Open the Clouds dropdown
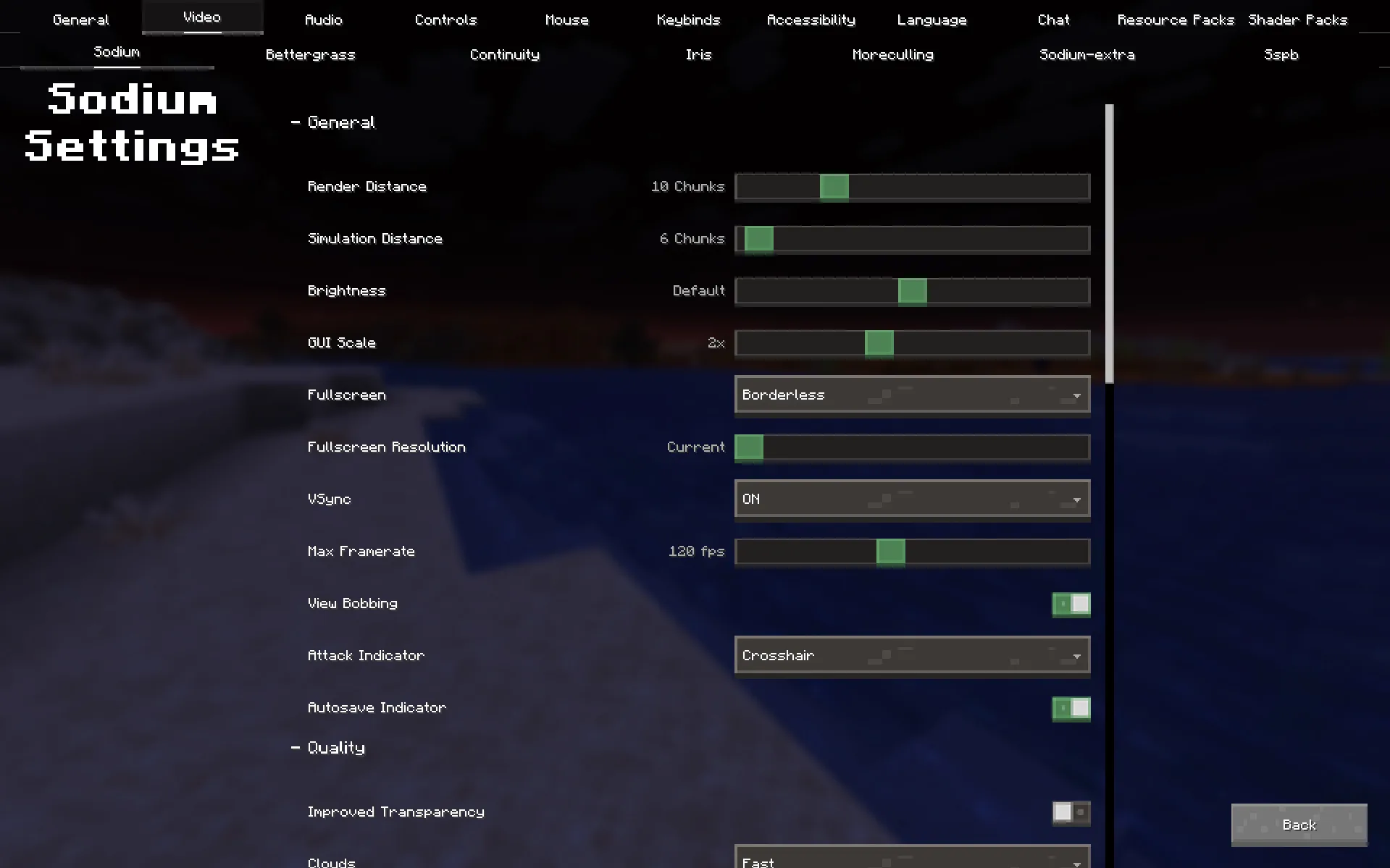 point(912,857)
